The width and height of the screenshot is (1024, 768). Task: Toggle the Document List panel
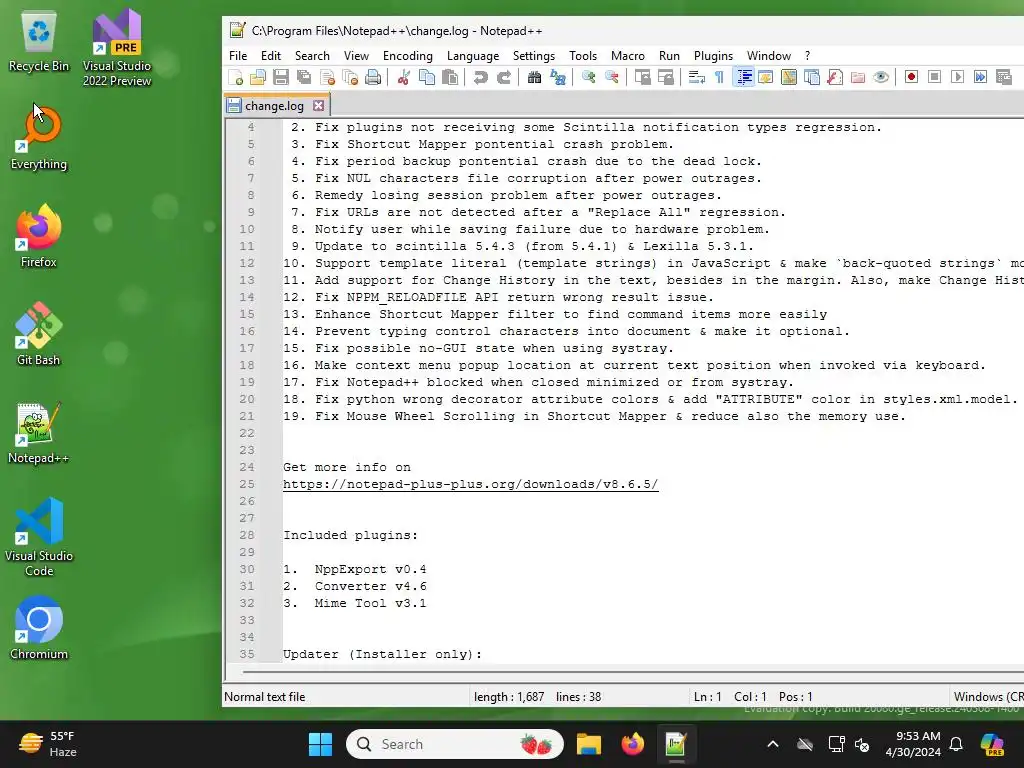click(812, 78)
